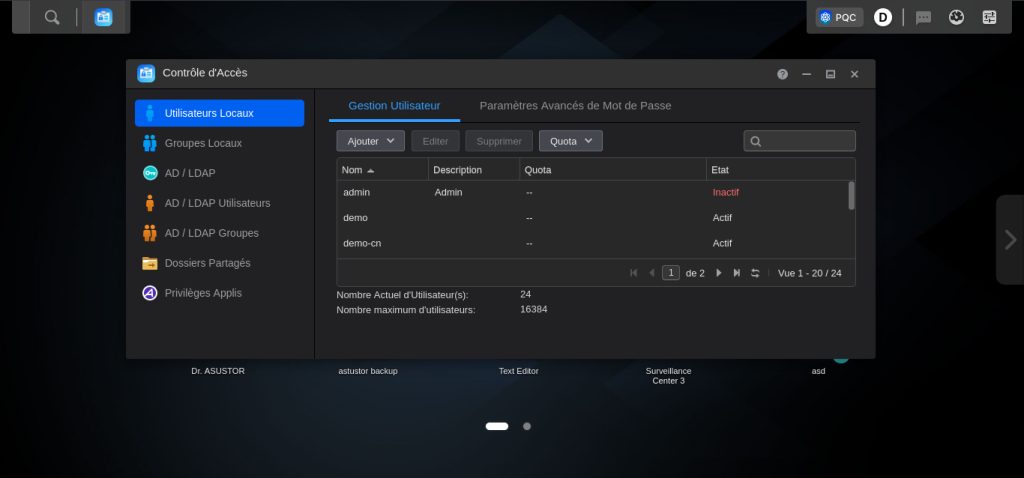The height and width of the screenshot is (478, 1024).
Task: Expand the Ajouter dropdown button
Action: (x=370, y=141)
